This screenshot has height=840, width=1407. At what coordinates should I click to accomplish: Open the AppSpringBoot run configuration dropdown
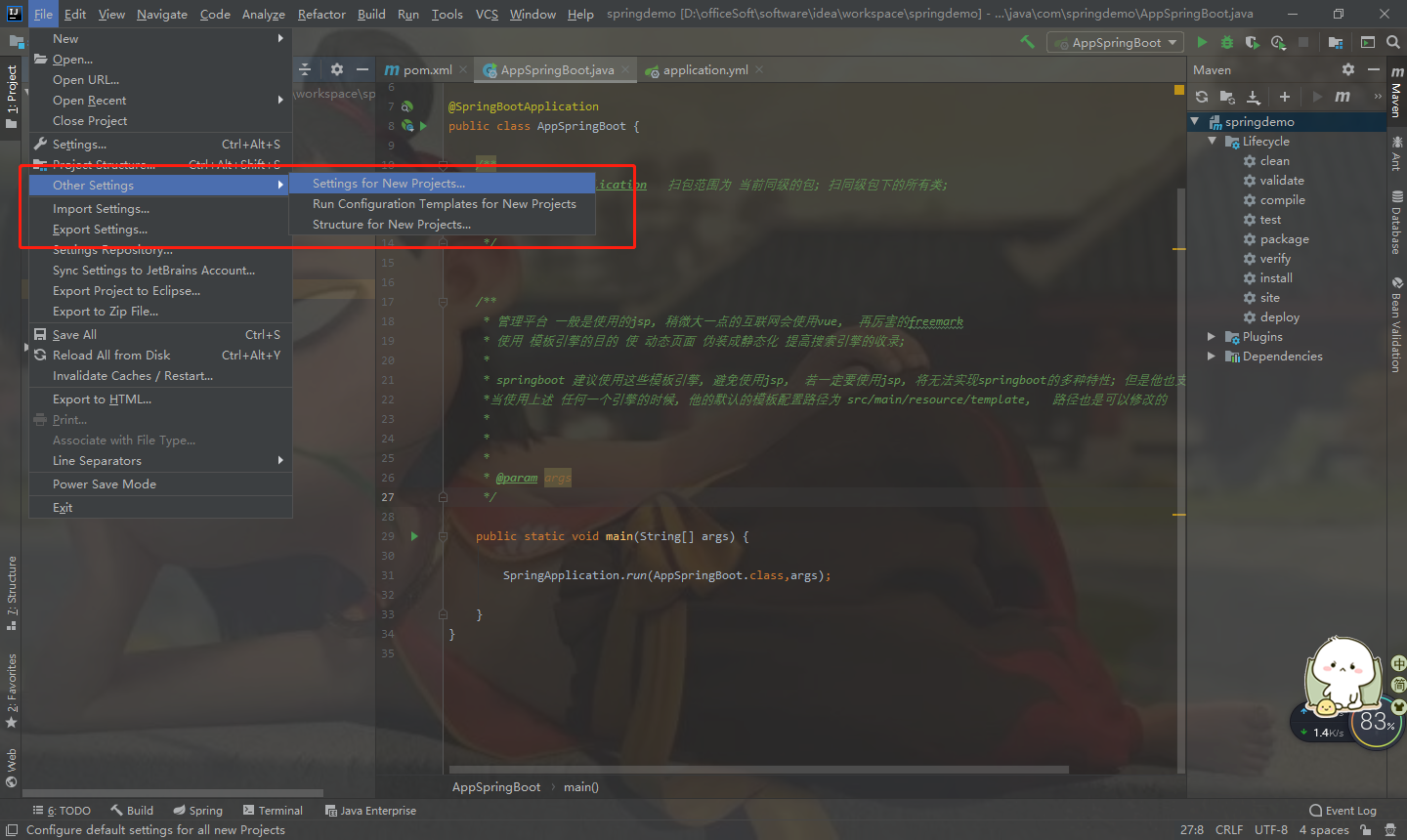point(1114,42)
